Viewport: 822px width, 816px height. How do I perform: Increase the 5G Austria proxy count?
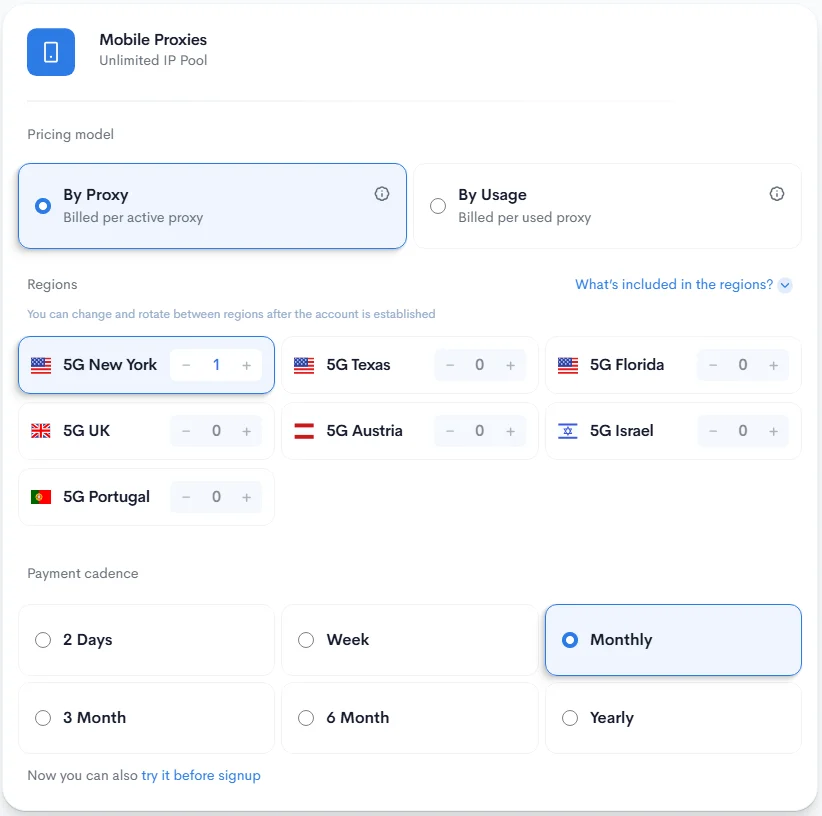(511, 431)
